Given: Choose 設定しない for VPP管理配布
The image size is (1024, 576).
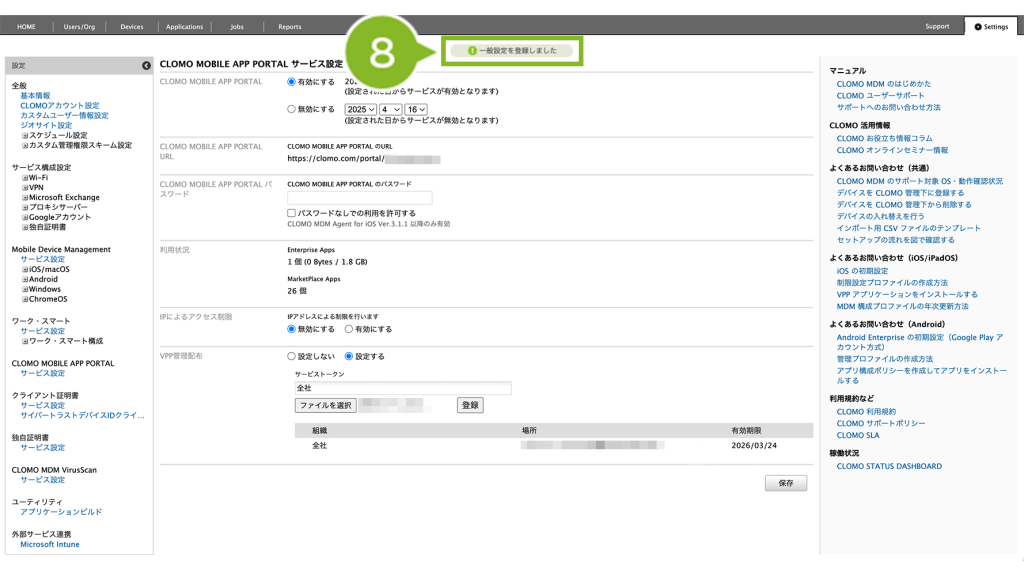Looking at the screenshot, I should [x=292, y=356].
